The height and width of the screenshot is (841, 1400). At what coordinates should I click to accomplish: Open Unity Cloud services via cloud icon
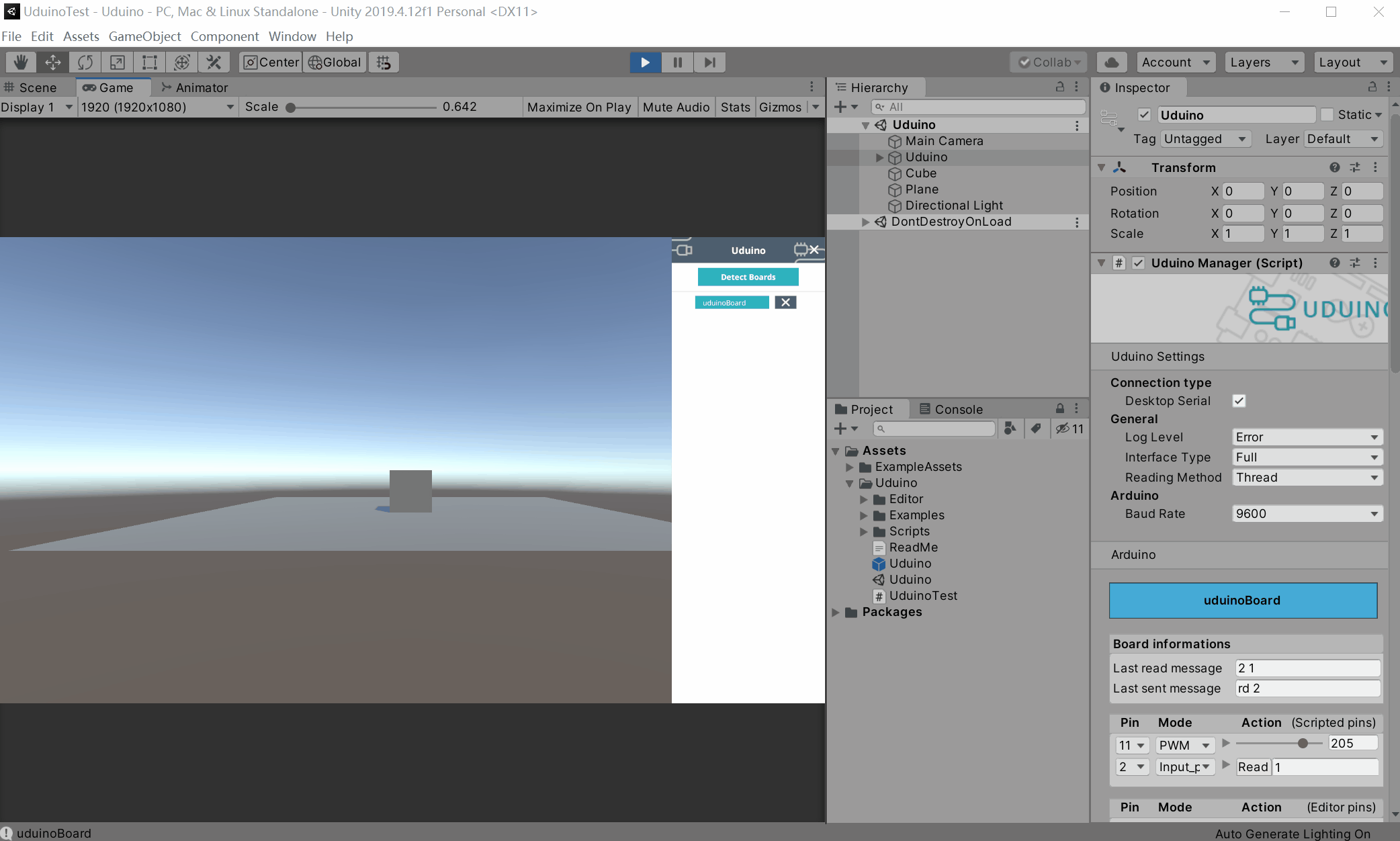(1112, 62)
